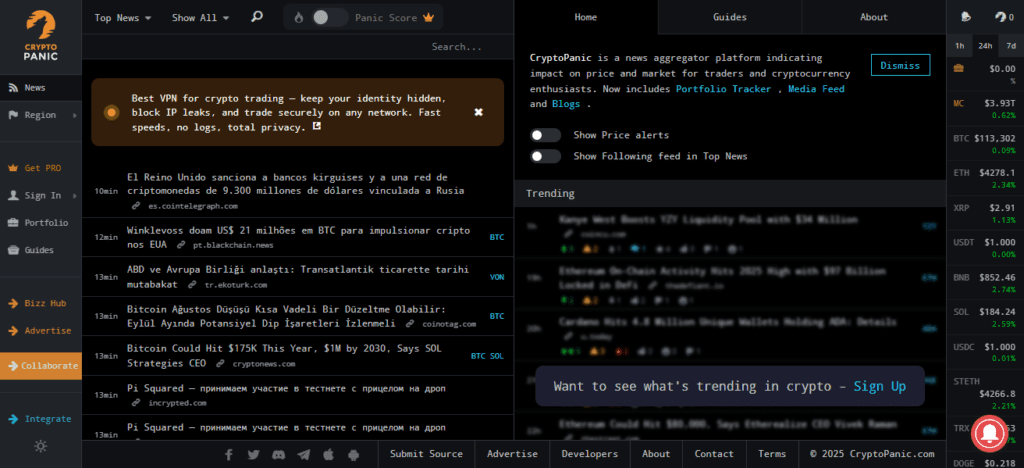Select the 7d price interval
The width and height of the screenshot is (1024, 468).
(1011, 46)
